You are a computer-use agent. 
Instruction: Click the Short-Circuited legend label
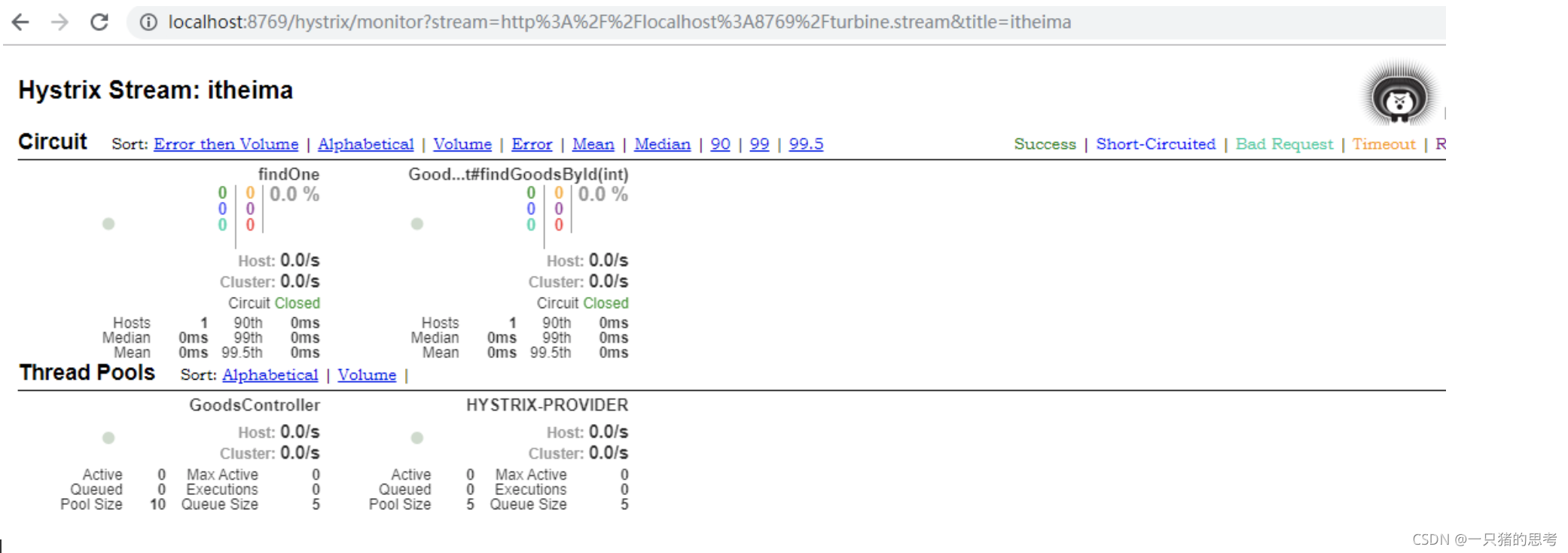click(x=1156, y=144)
